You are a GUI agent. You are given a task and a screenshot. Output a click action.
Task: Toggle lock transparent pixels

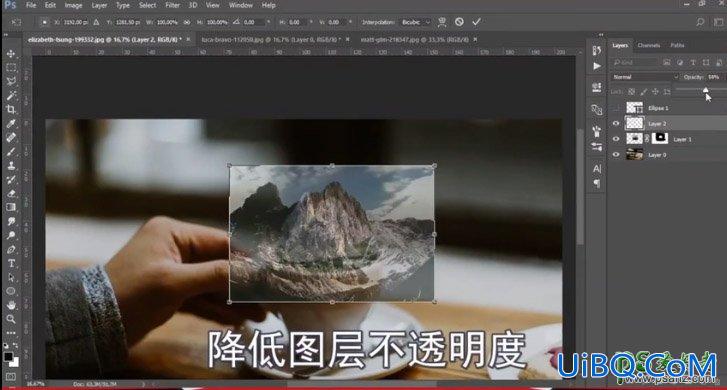tap(631, 91)
